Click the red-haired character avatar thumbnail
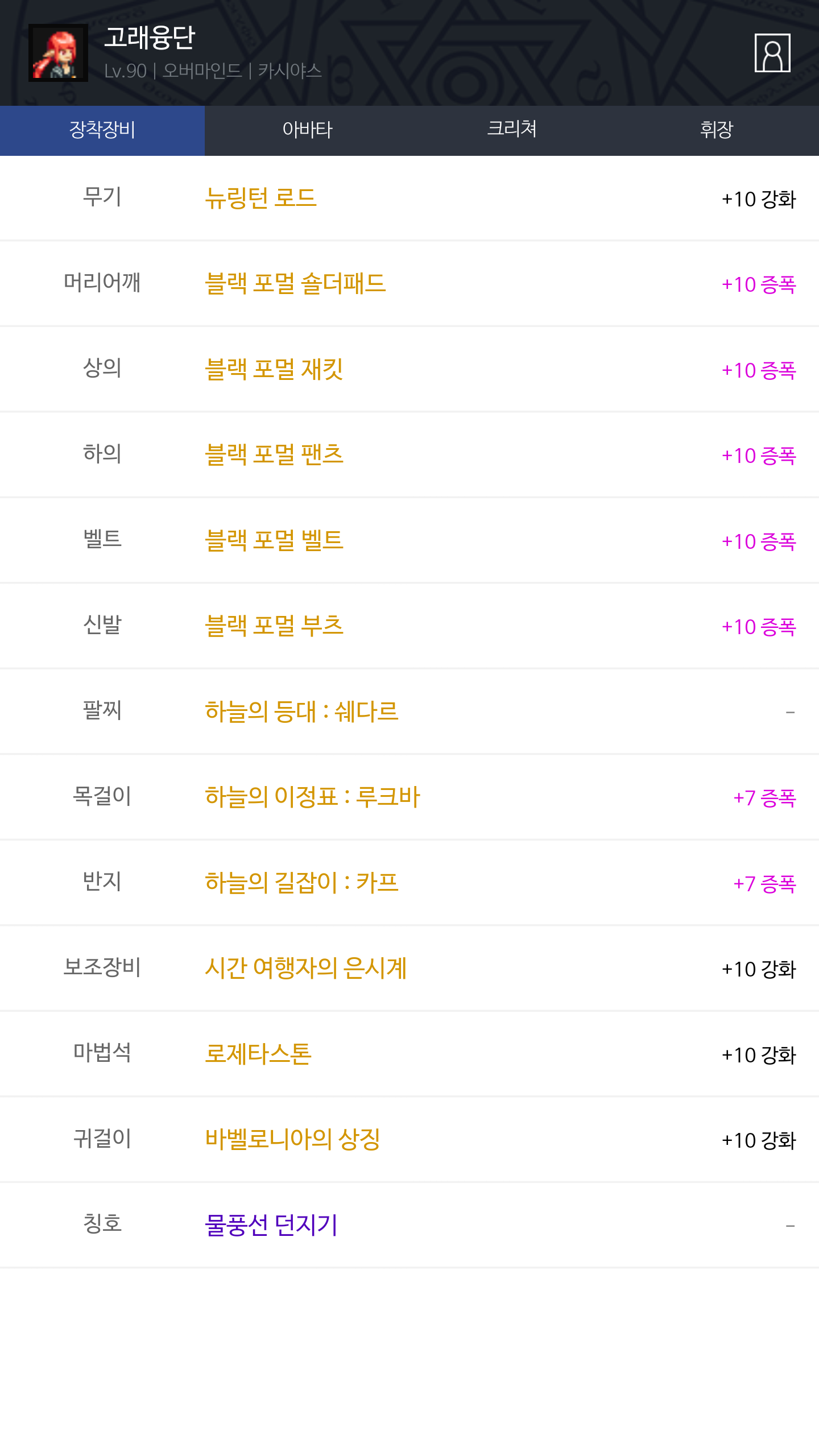Screen dimensions: 819x1456 (58, 53)
